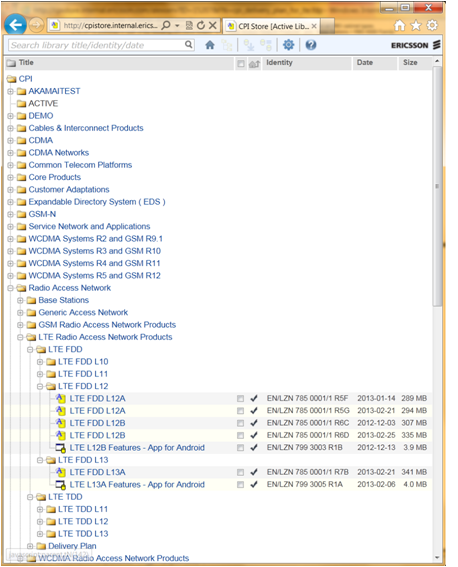Open the blue help question mark icon

click(311, 45)
